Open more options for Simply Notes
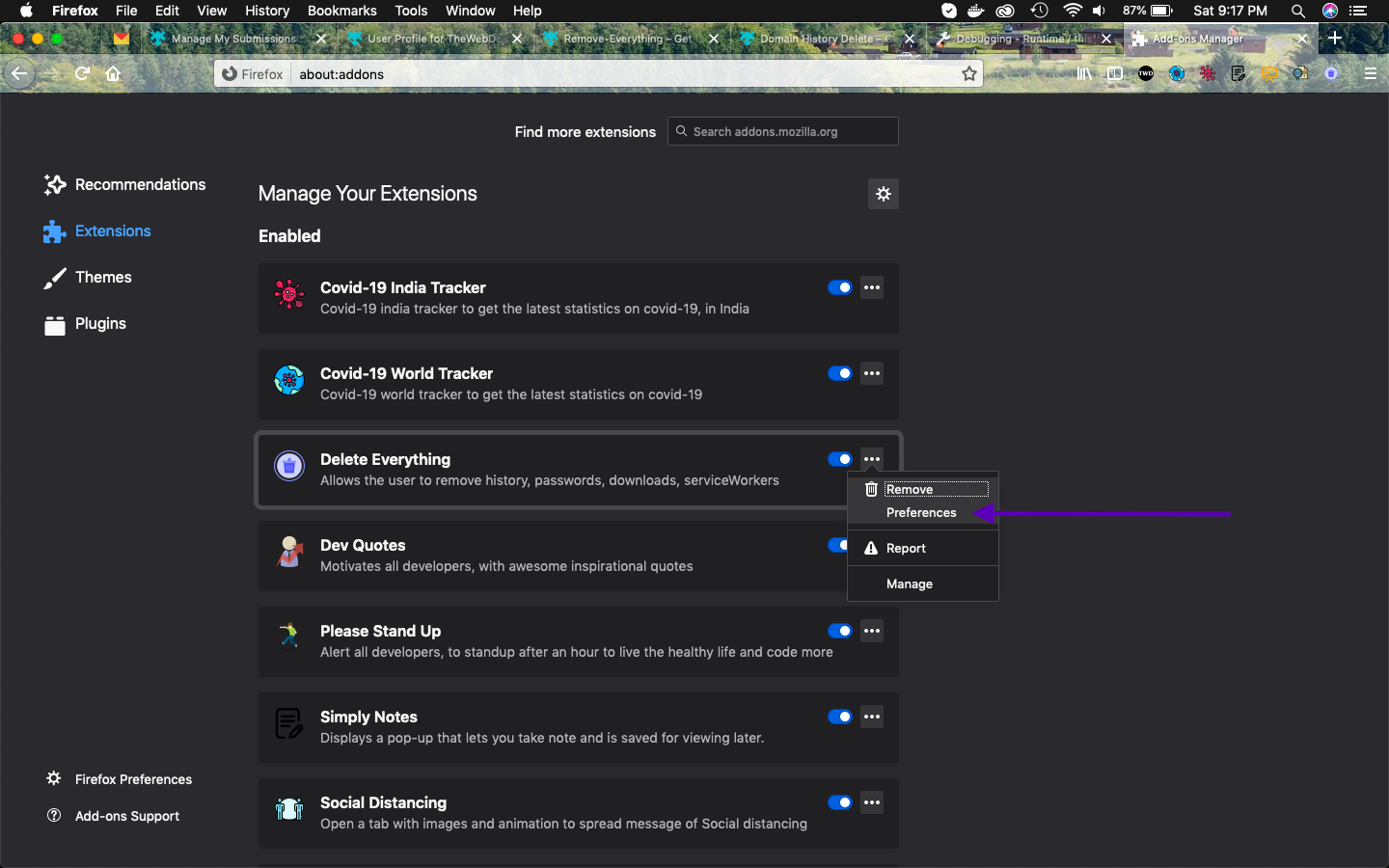The width and height of the screenshot is (1389, 868). pyautogui.click(x=872, y=717)
